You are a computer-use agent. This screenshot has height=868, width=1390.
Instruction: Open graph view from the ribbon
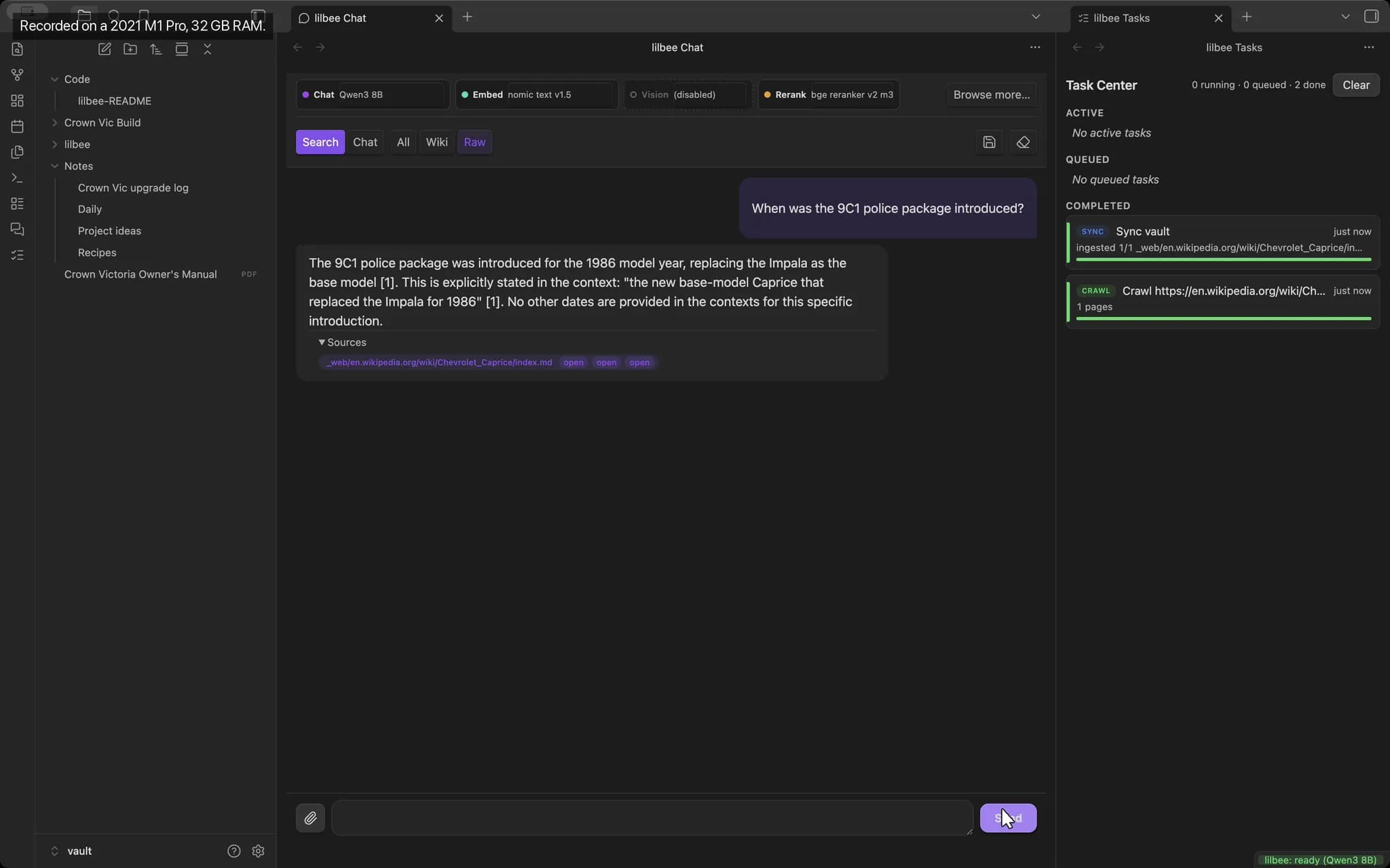[x=18, y=75]
